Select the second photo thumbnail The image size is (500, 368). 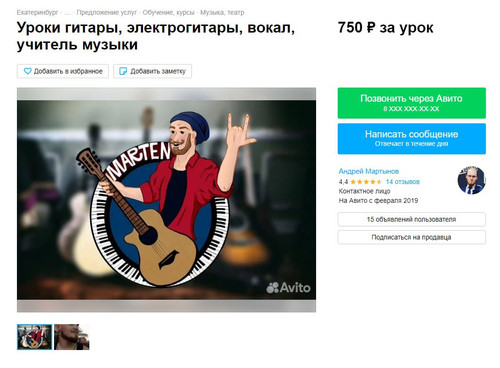72,337
